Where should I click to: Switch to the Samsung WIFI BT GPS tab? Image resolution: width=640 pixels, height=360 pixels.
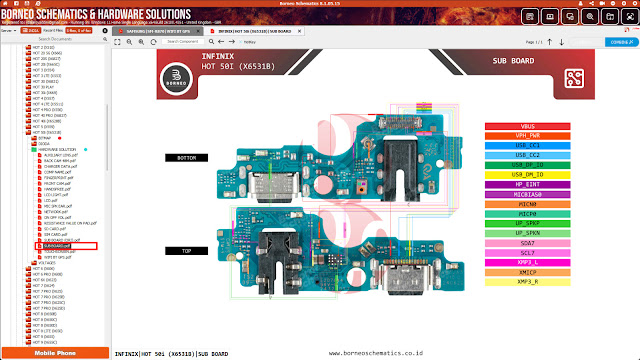158,31
